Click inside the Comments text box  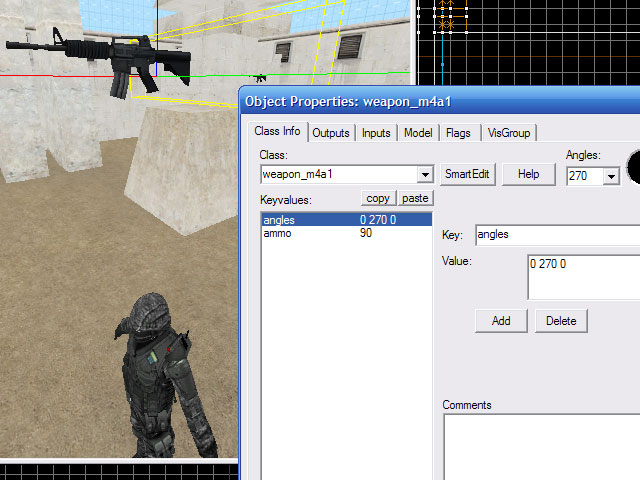coord(542,447)
